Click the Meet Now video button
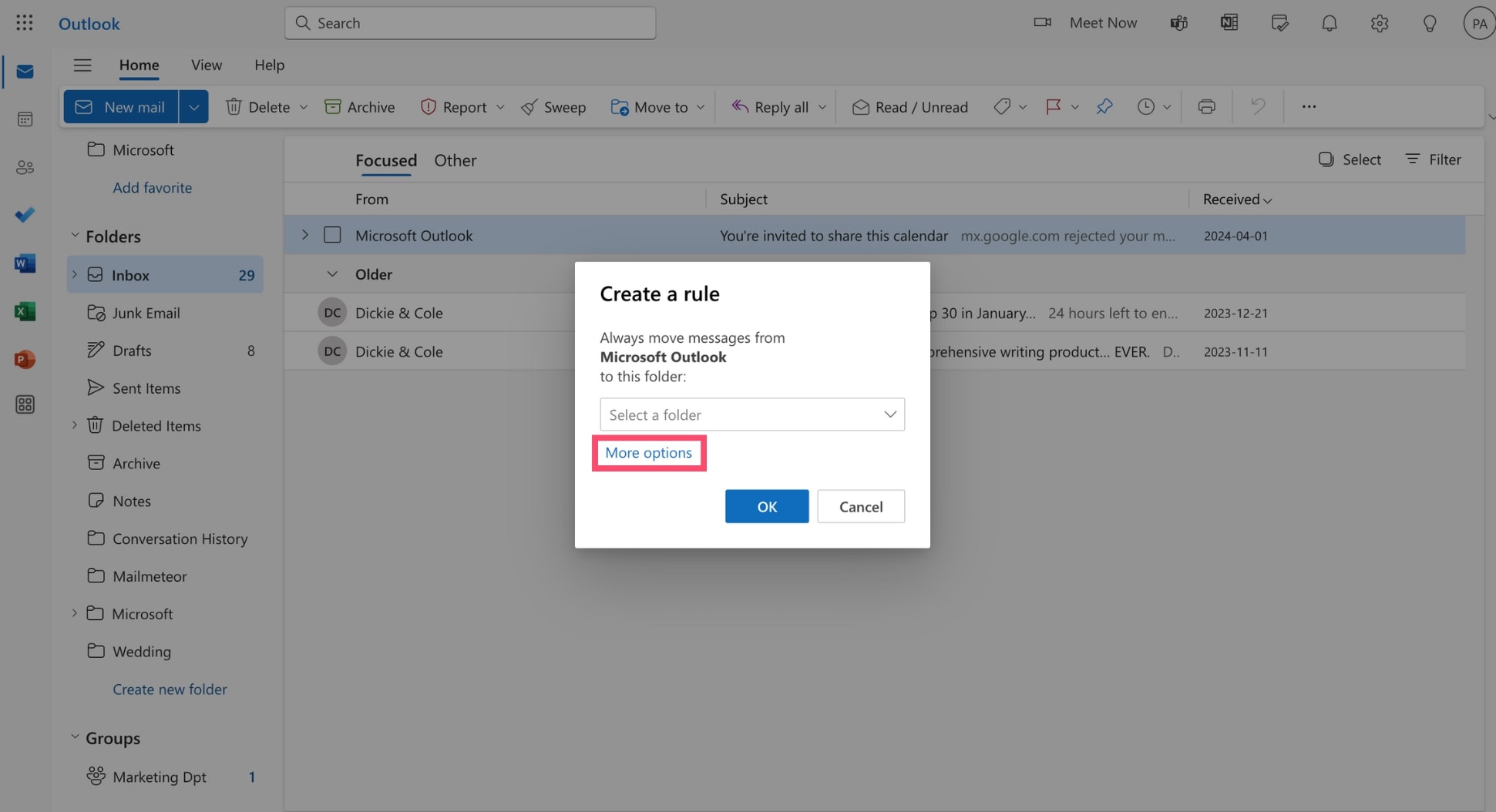This screenshot has width=1496, height=812. pyautogui.click(x=1085, y=23)
